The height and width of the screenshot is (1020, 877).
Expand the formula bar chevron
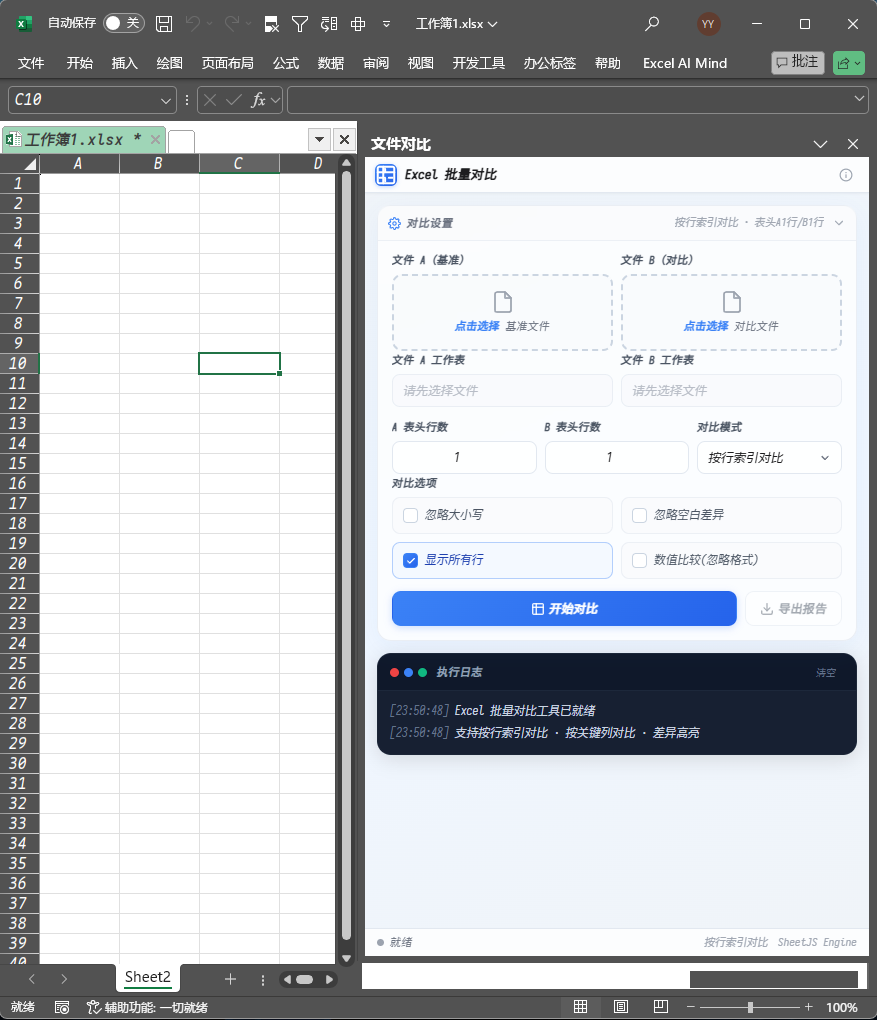pyautogui.click(x=859, y=99)
